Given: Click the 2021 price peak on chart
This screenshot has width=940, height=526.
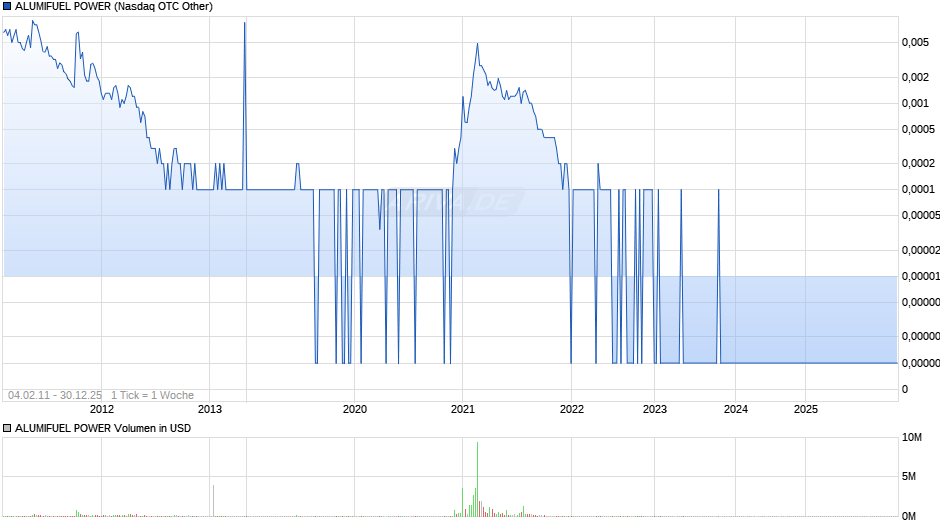Looking at the screenshot, I should [x=477, y=44].
